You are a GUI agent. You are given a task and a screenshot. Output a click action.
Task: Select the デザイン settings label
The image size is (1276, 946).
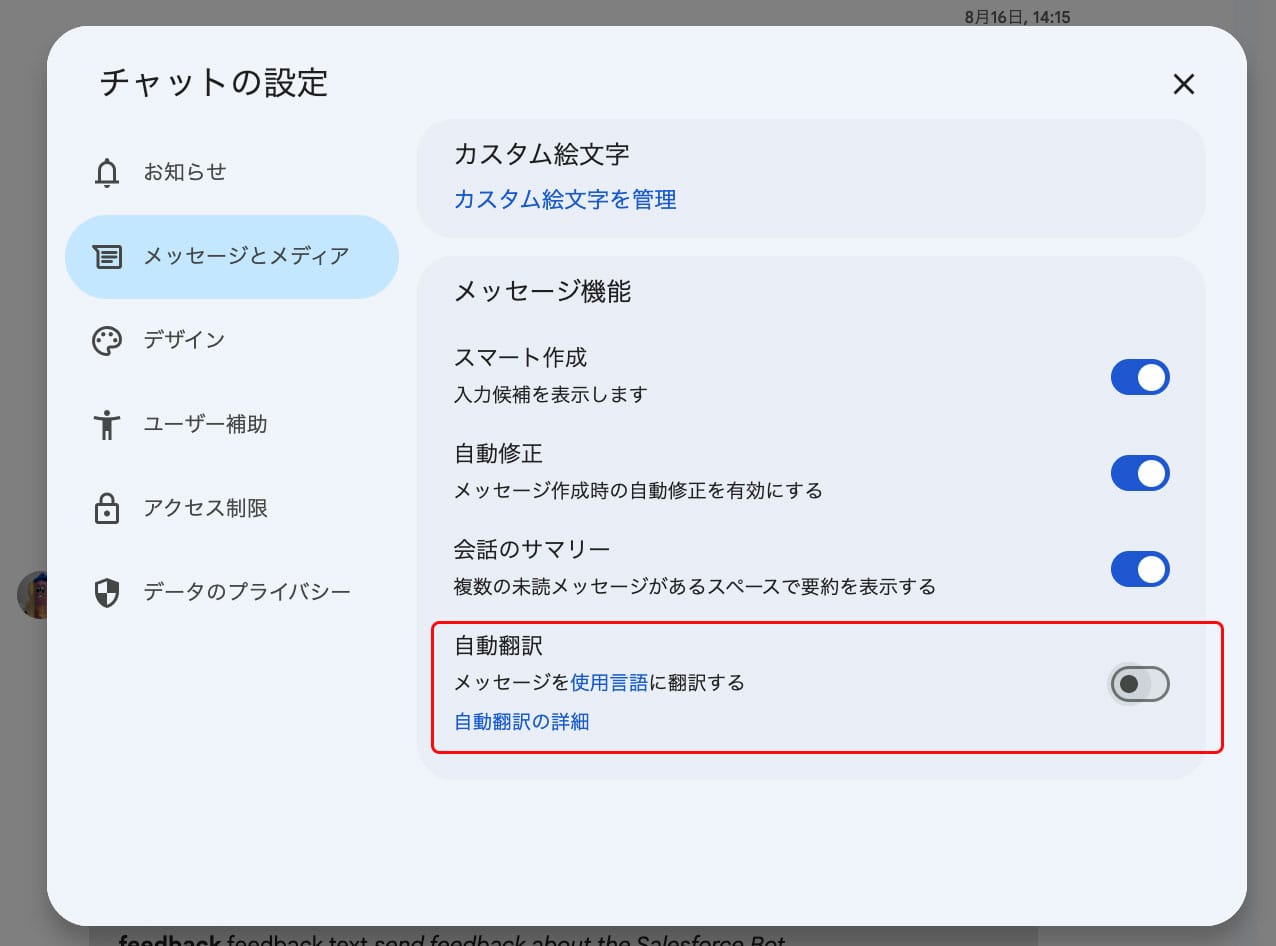point(184,340)
